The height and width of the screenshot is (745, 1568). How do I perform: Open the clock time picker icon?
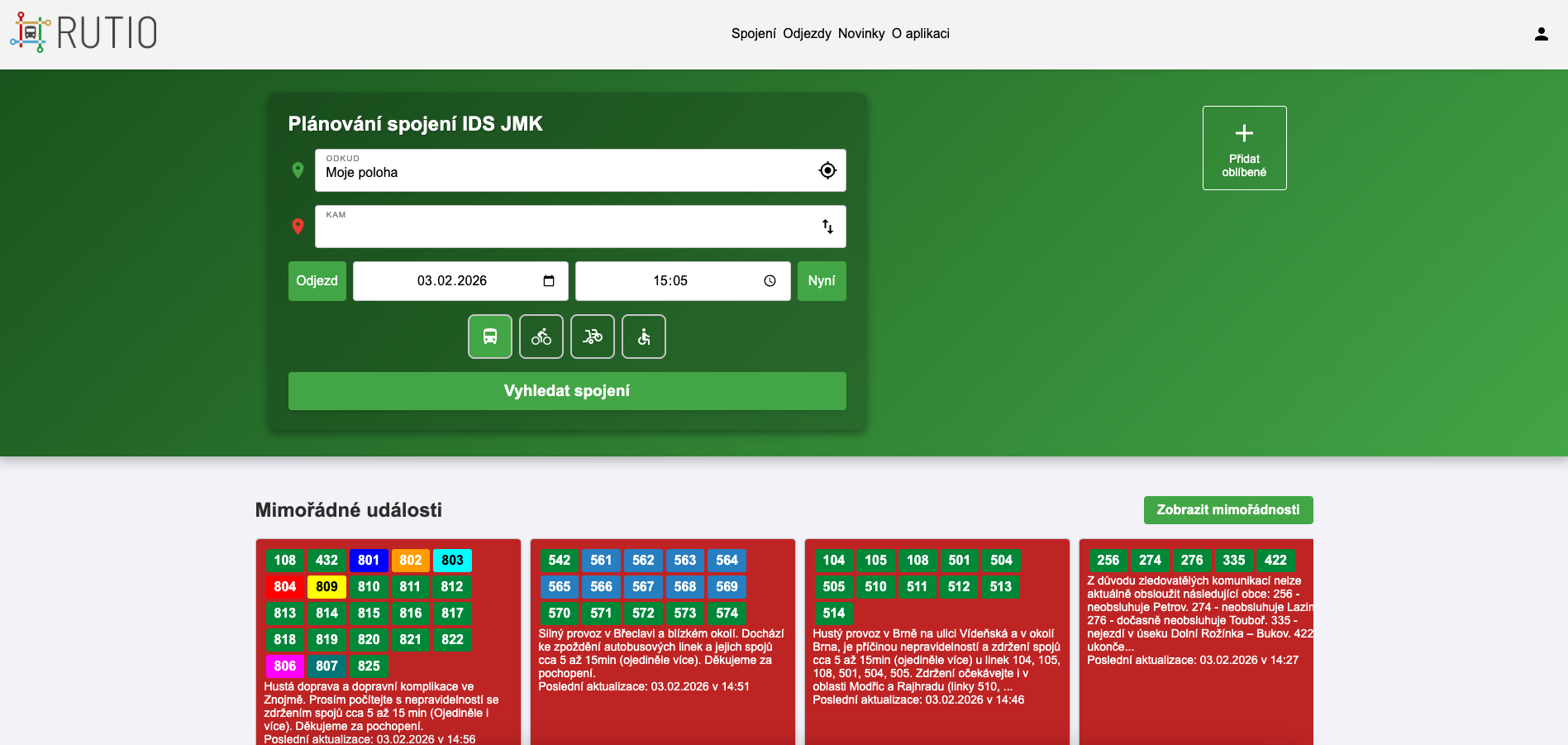coord(770,281)
